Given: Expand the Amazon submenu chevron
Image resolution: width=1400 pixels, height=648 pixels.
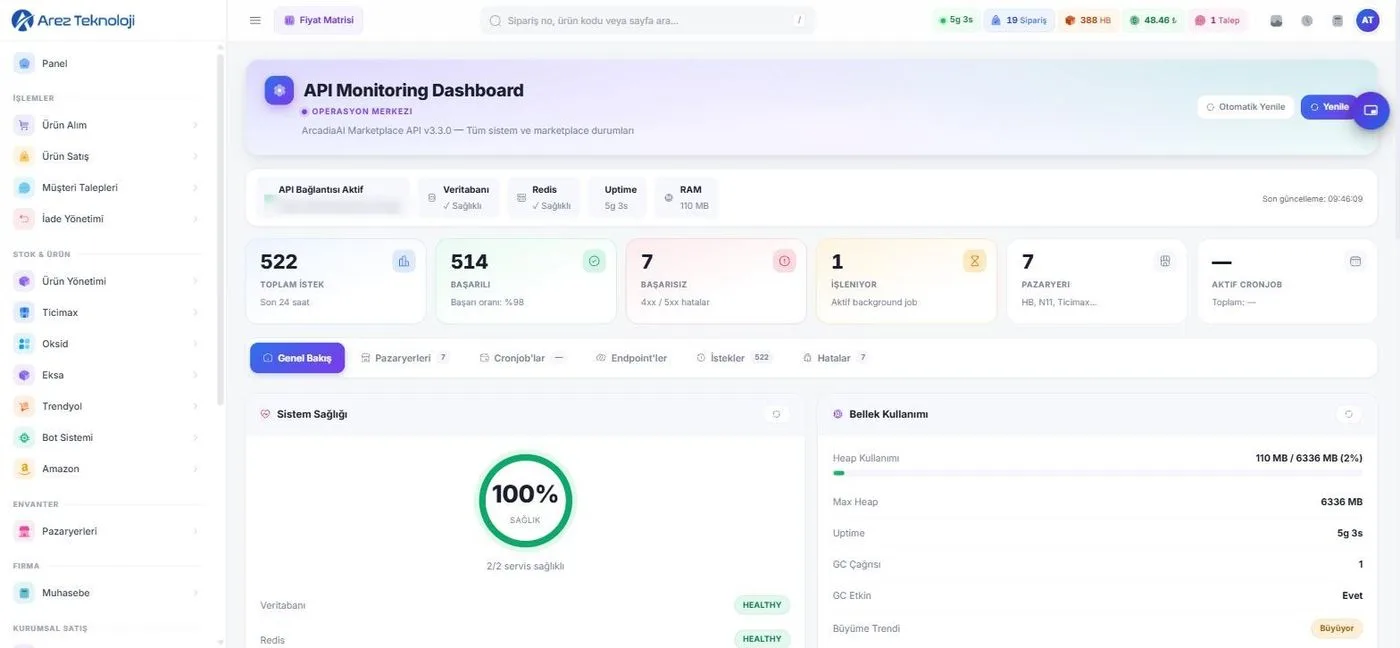Looking at the screenshot, I should (x=195, y=468).
